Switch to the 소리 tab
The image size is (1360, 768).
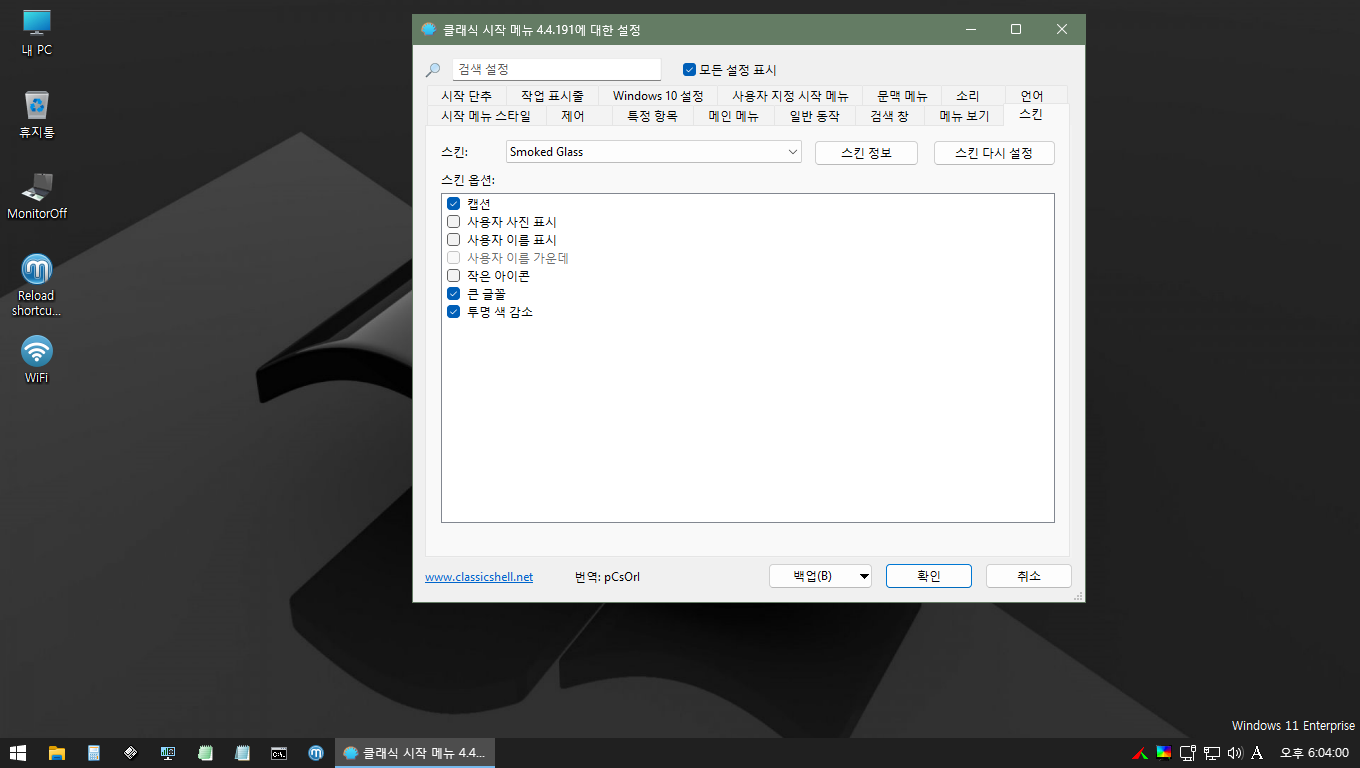967,96
